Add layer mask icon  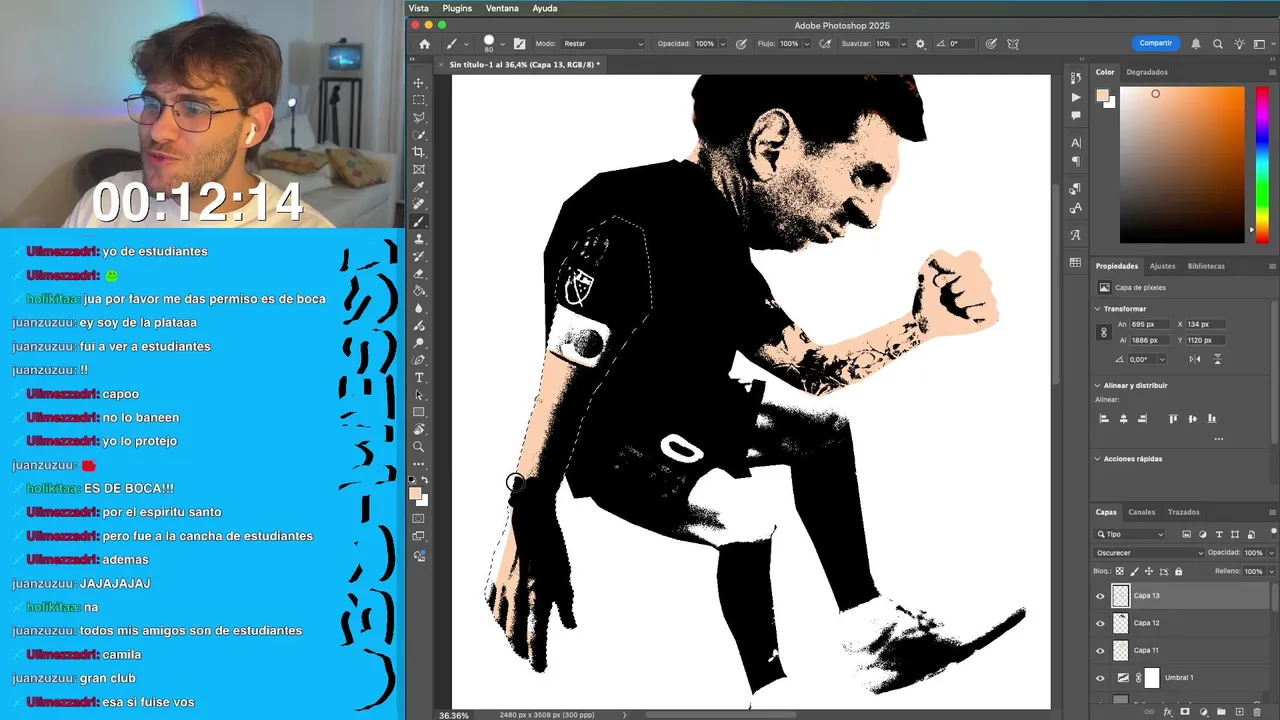pos(1185,712)
